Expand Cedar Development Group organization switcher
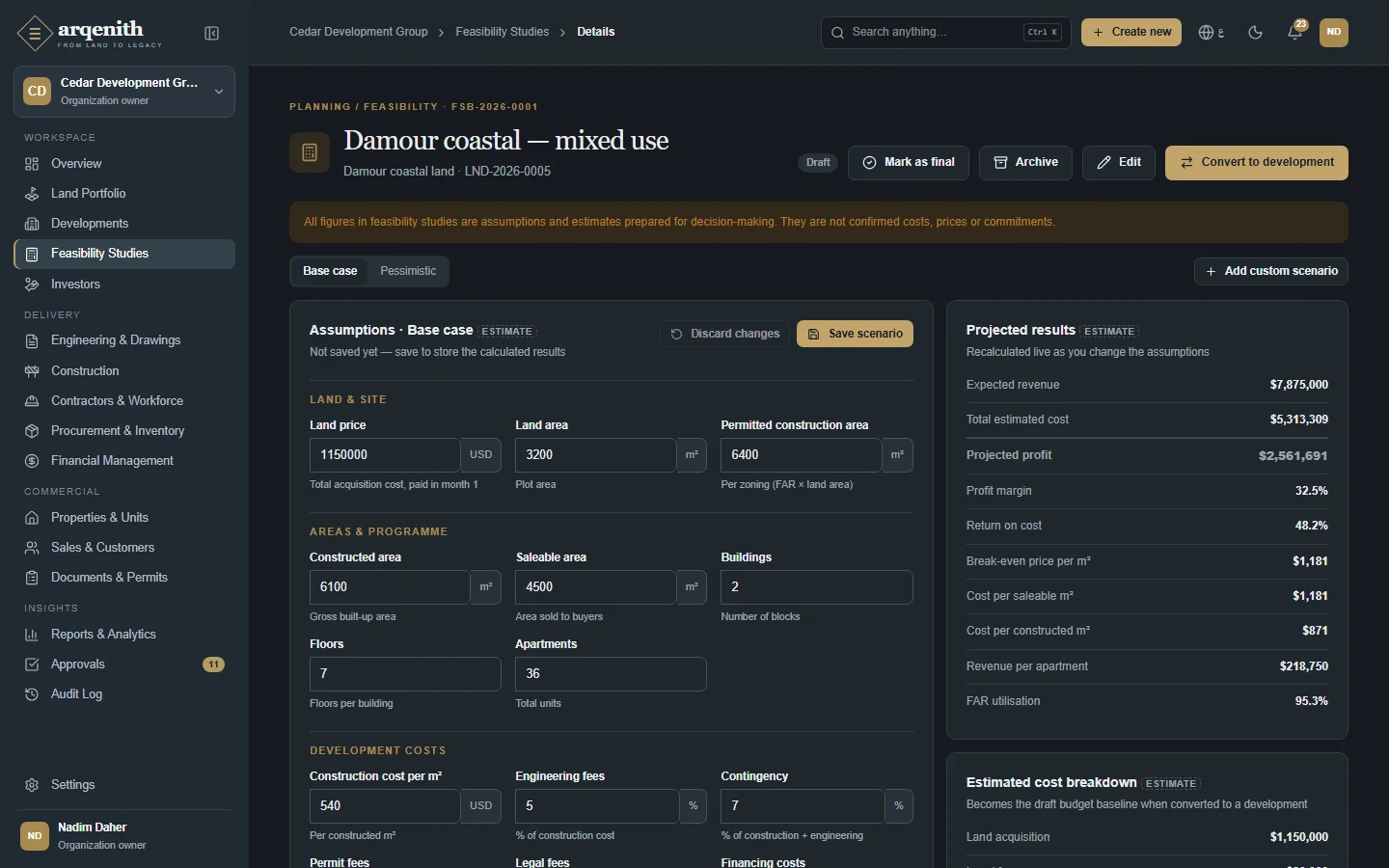 [124, 92]
